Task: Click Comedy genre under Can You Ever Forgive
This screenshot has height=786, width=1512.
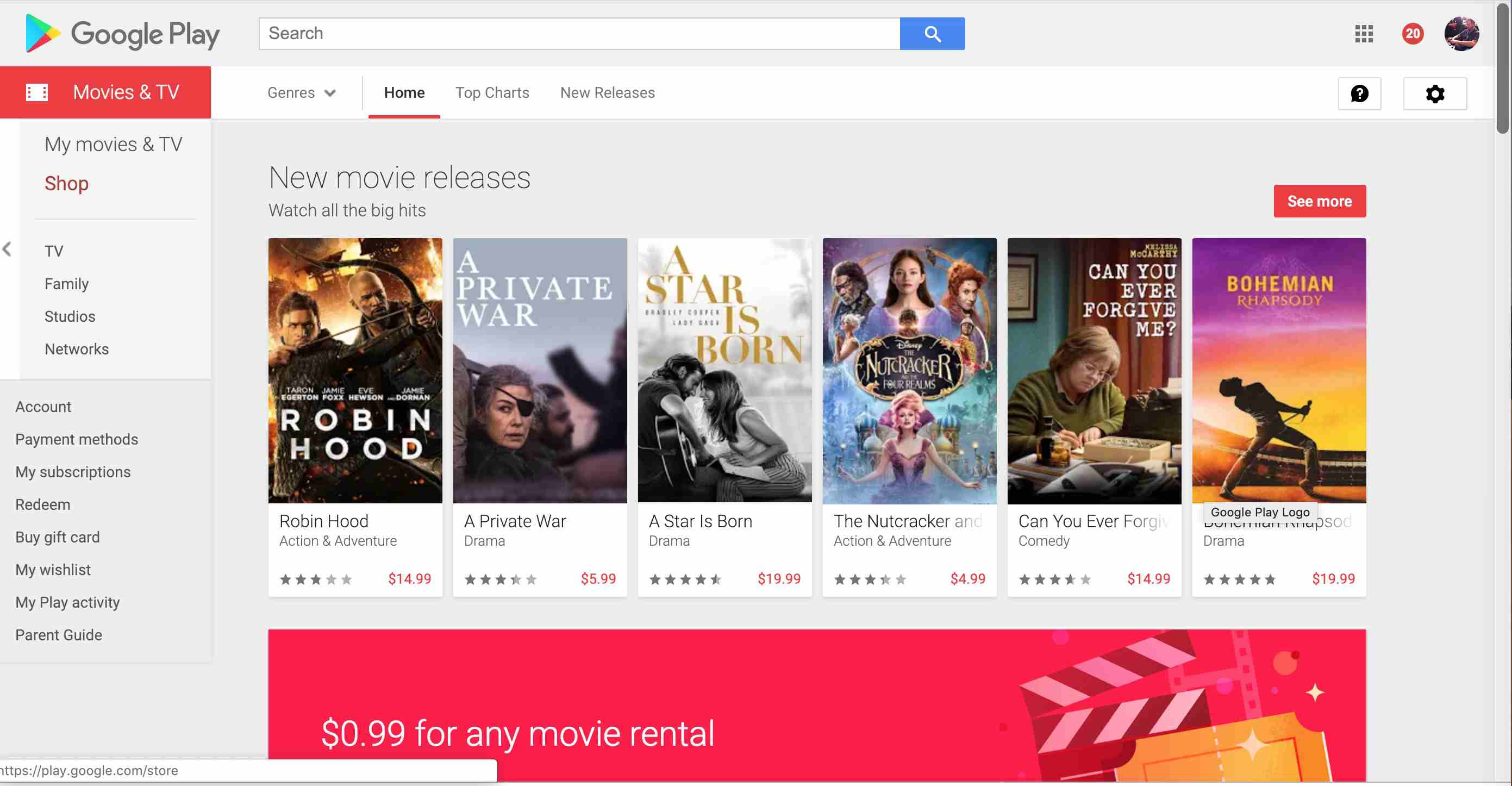Action: pyautogui.click(x=1044, y=541)
